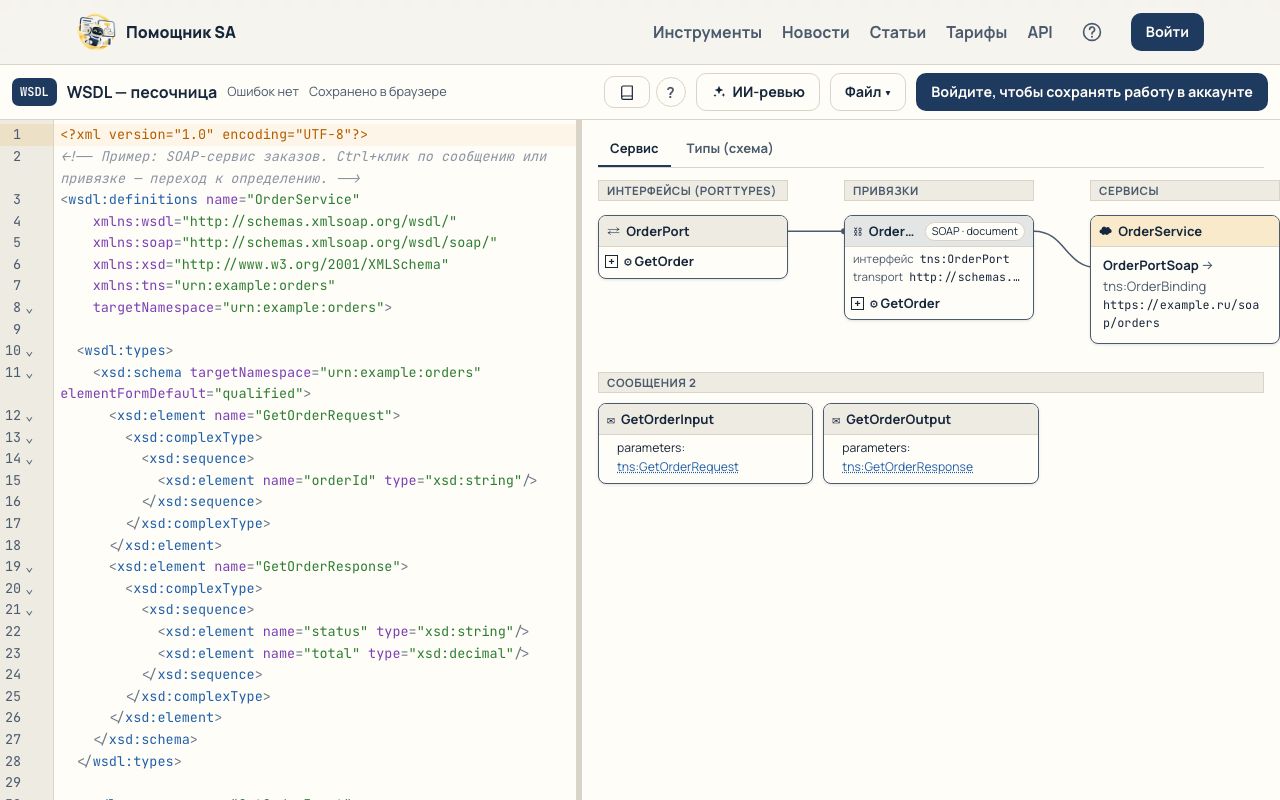1280x800 pixels.
Task: Click the Войти button
Action: [x=1167, y=32]
